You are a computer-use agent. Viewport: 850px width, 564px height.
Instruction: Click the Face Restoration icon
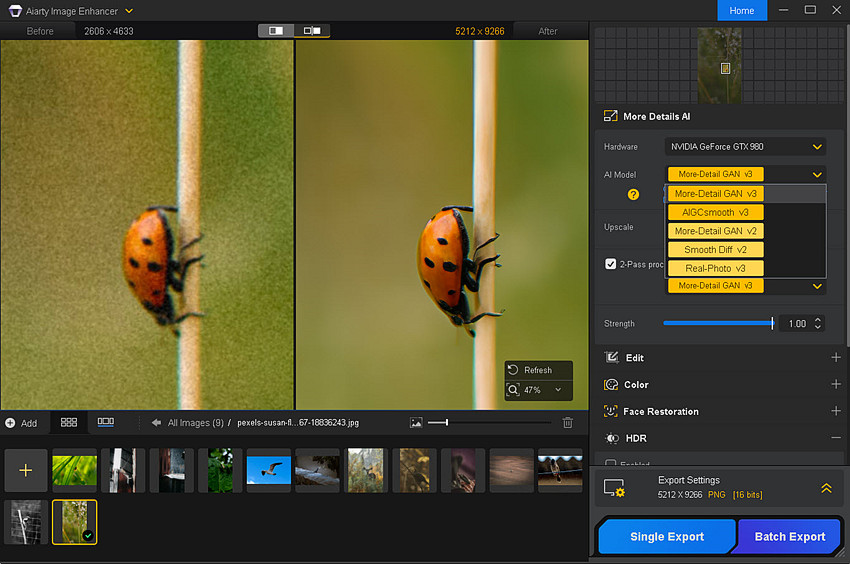click(610, 411)
